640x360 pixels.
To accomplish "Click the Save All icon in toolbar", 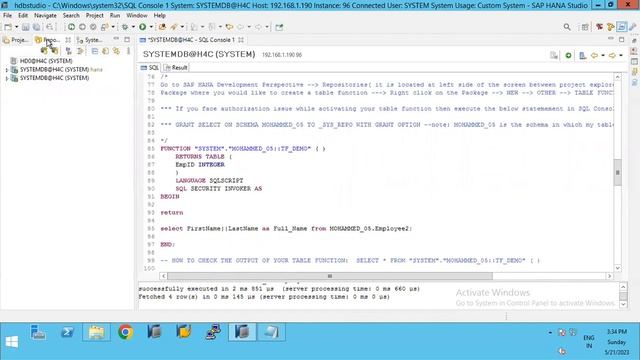I will click(37, 27).
